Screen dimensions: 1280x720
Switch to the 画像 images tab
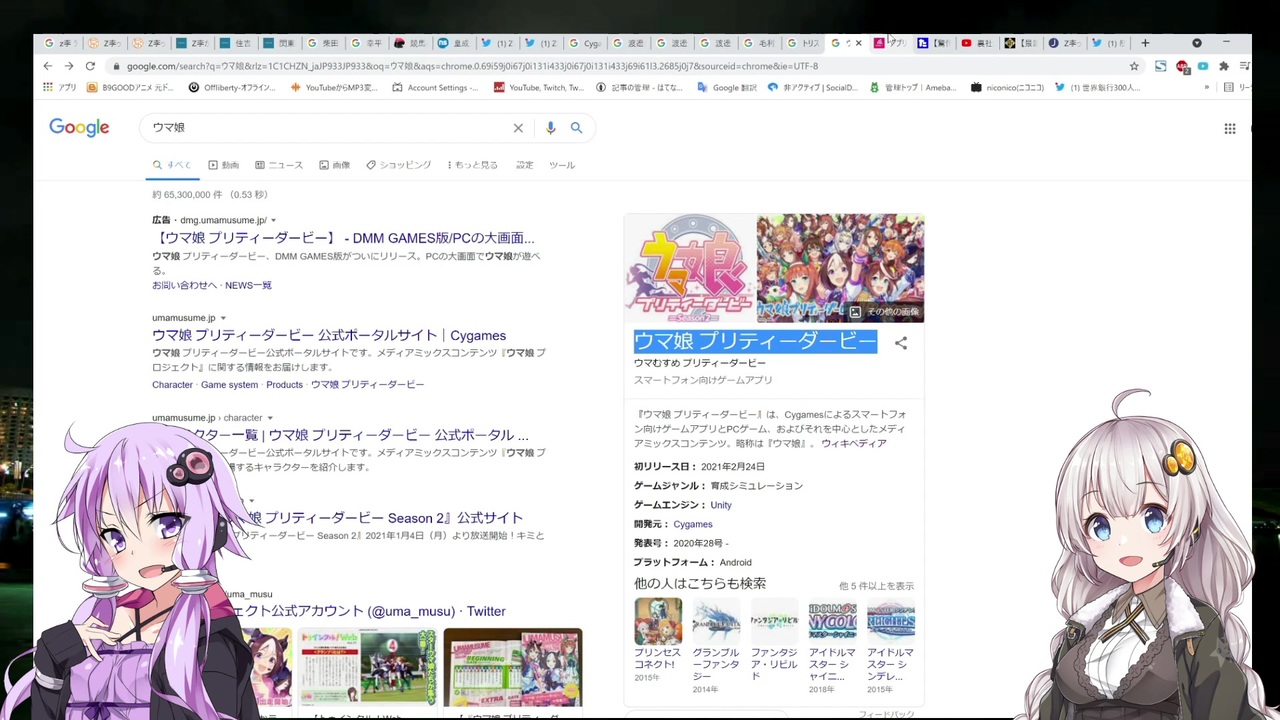pos(335,165)
